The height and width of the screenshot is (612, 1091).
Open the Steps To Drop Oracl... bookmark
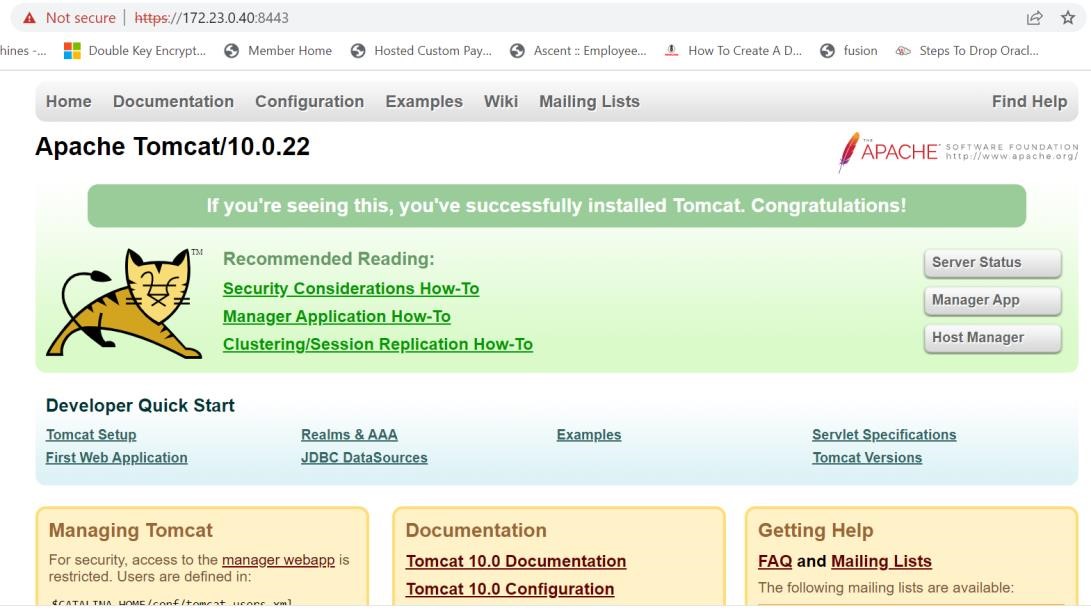point(967,51)
